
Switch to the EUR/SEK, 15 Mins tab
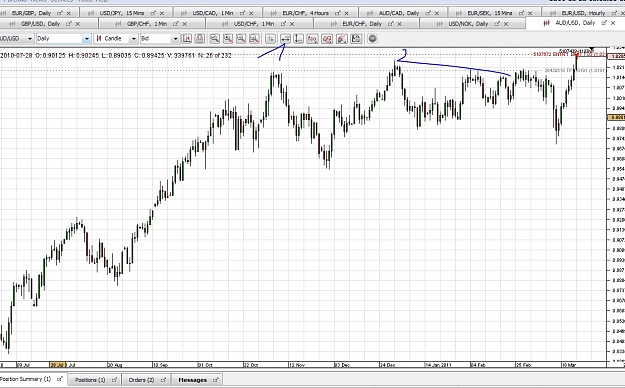click(489, 13)
